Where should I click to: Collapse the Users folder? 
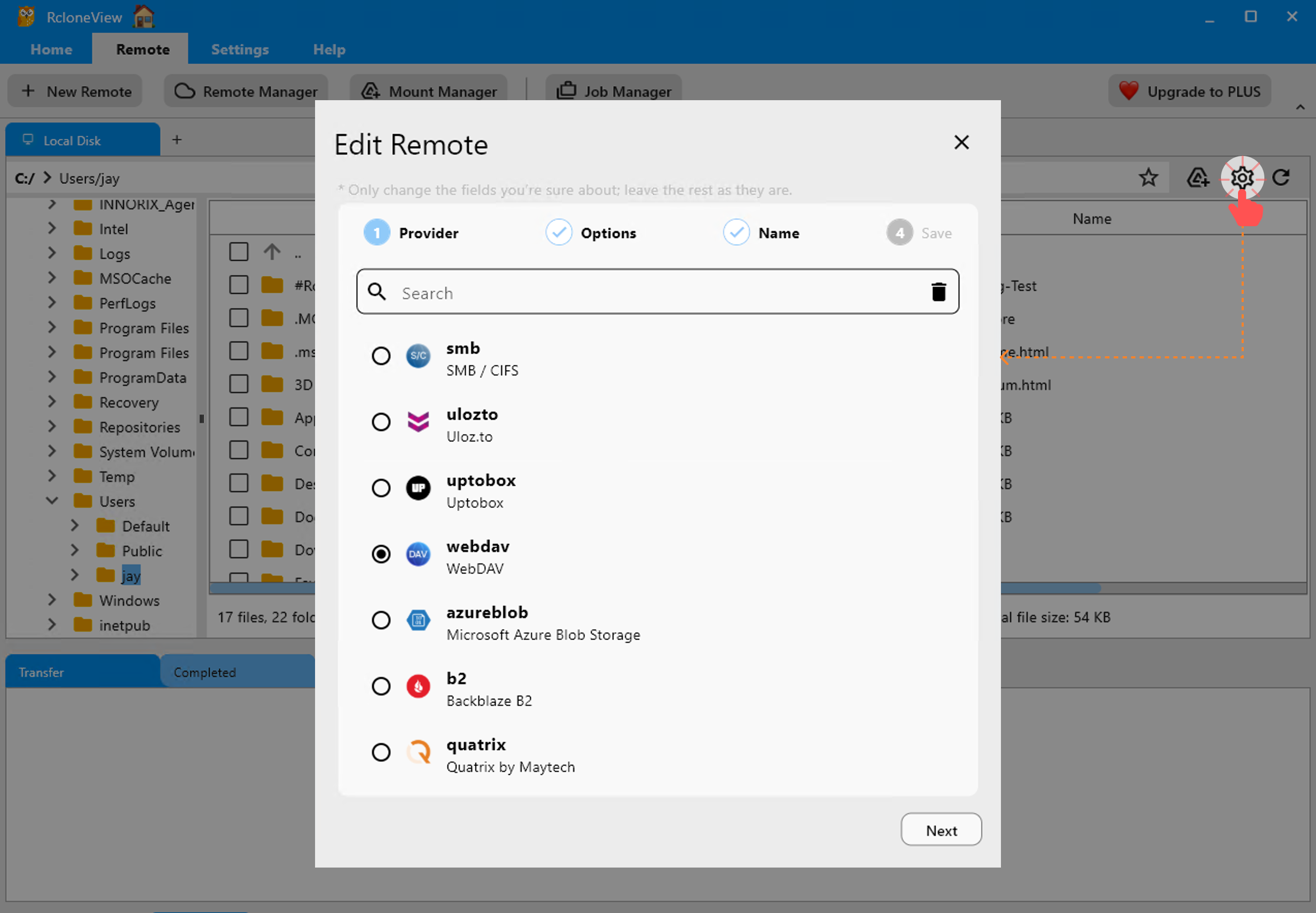pos(52,500)
